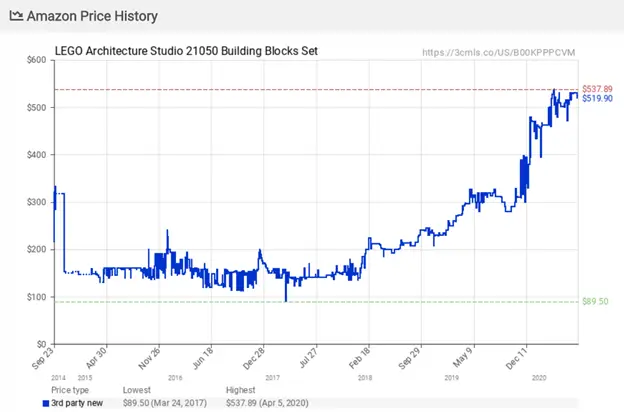Click the Apr 30 x-axis date
The image size is (624, 412).
pyautogui.click(x=96, y=357)
